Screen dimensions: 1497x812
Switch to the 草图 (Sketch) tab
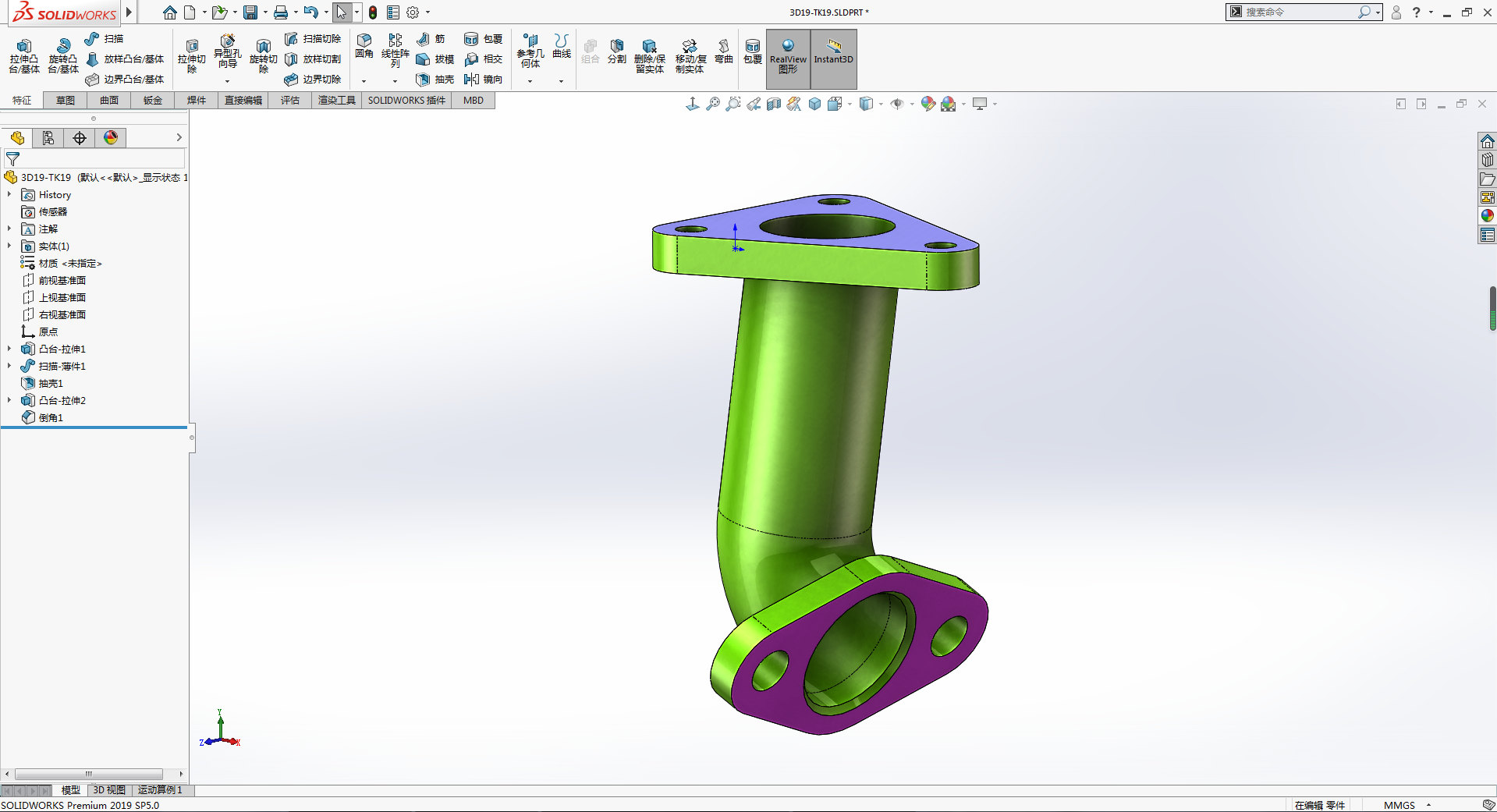66,101
